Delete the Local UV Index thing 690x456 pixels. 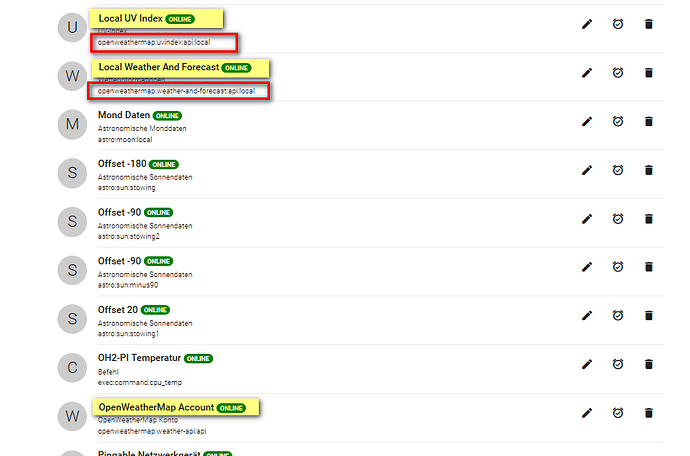(649, 24)
